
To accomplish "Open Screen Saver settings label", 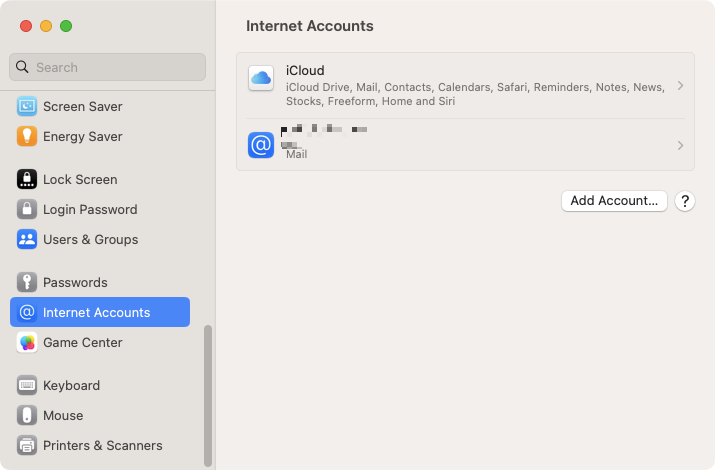I will click(83, 106).
